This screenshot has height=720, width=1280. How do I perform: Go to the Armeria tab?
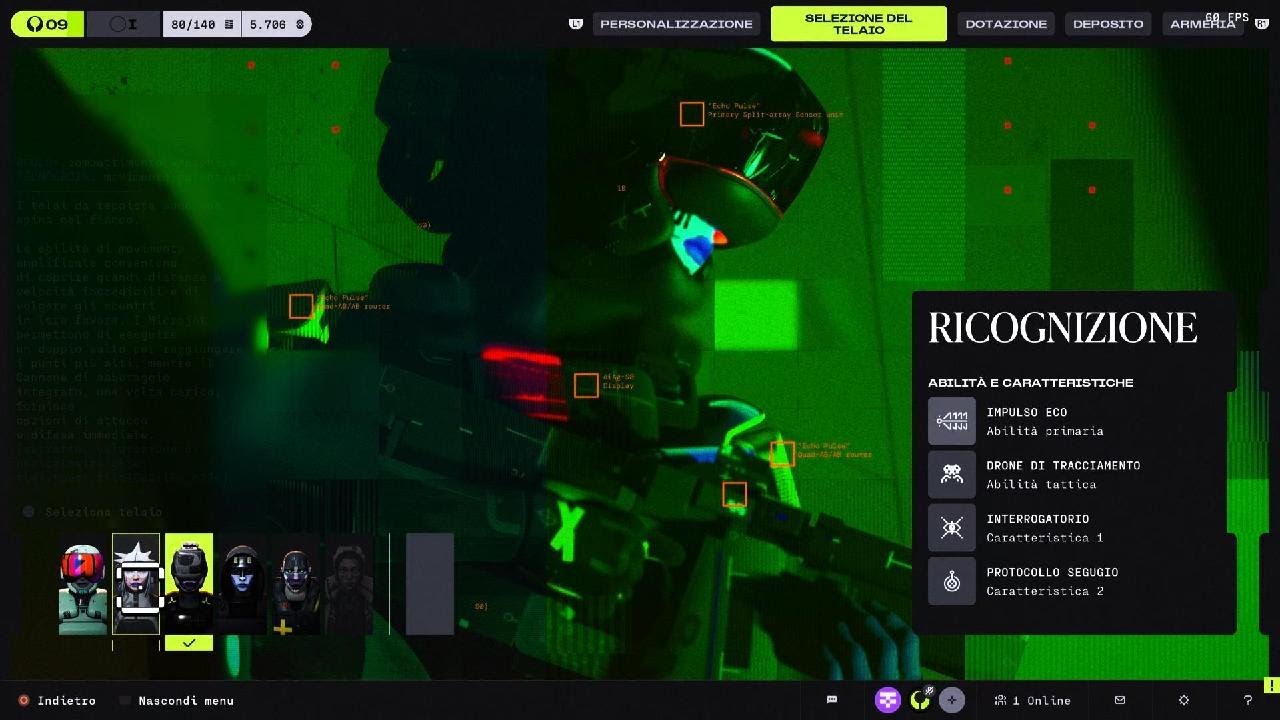tap(1202, 24)
